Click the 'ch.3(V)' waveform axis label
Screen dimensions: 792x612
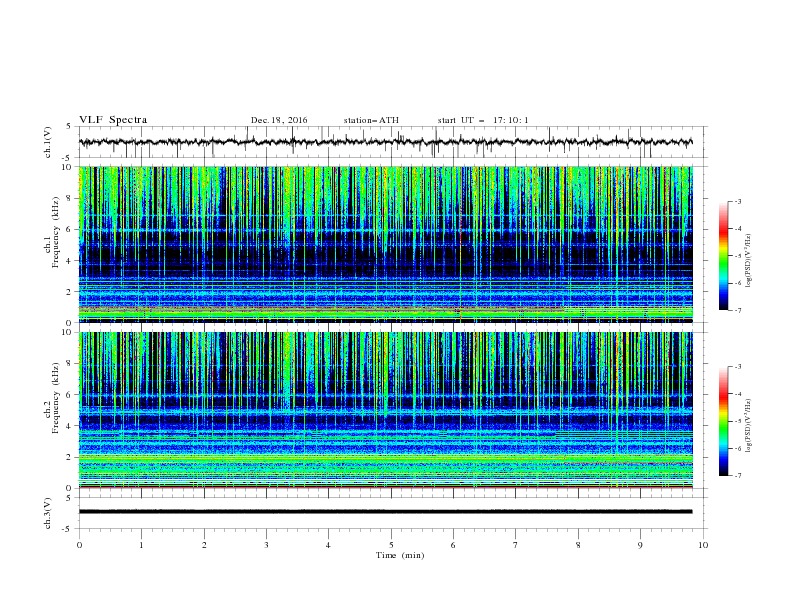coord(48,513)
